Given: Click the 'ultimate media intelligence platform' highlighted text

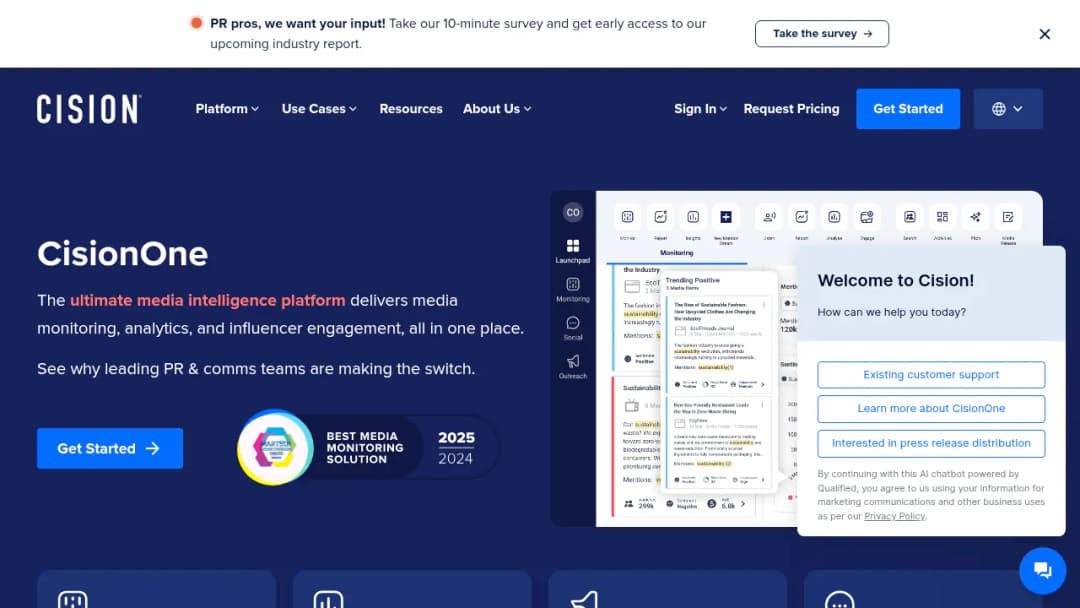Looking at the screenshot, I should [x=207, y=300].
